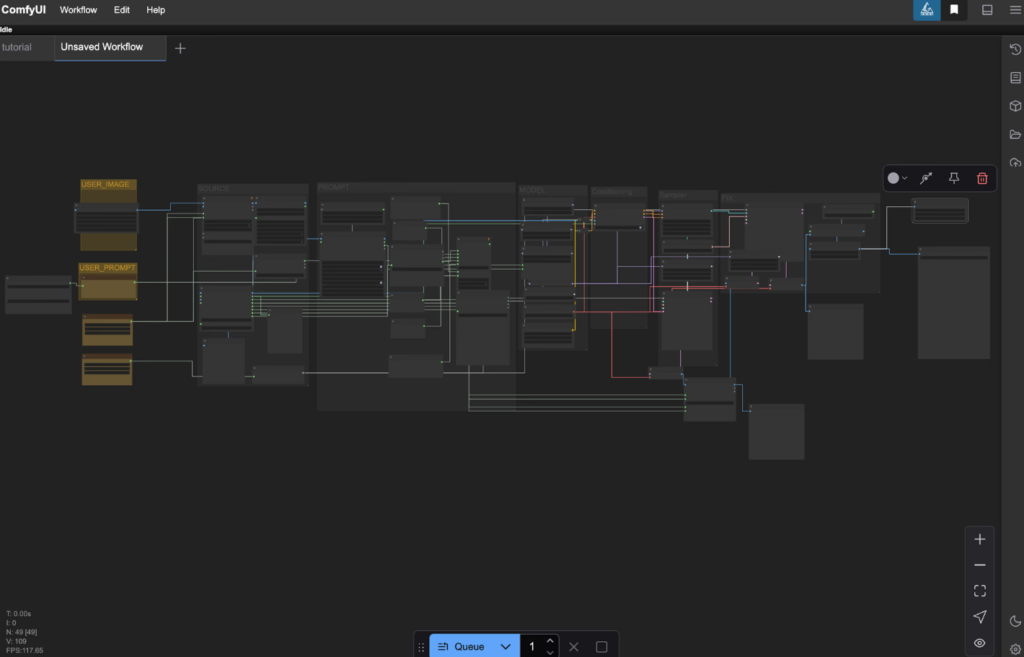
Task: Open the node color picker dropdown
Action: pos(897,178)
